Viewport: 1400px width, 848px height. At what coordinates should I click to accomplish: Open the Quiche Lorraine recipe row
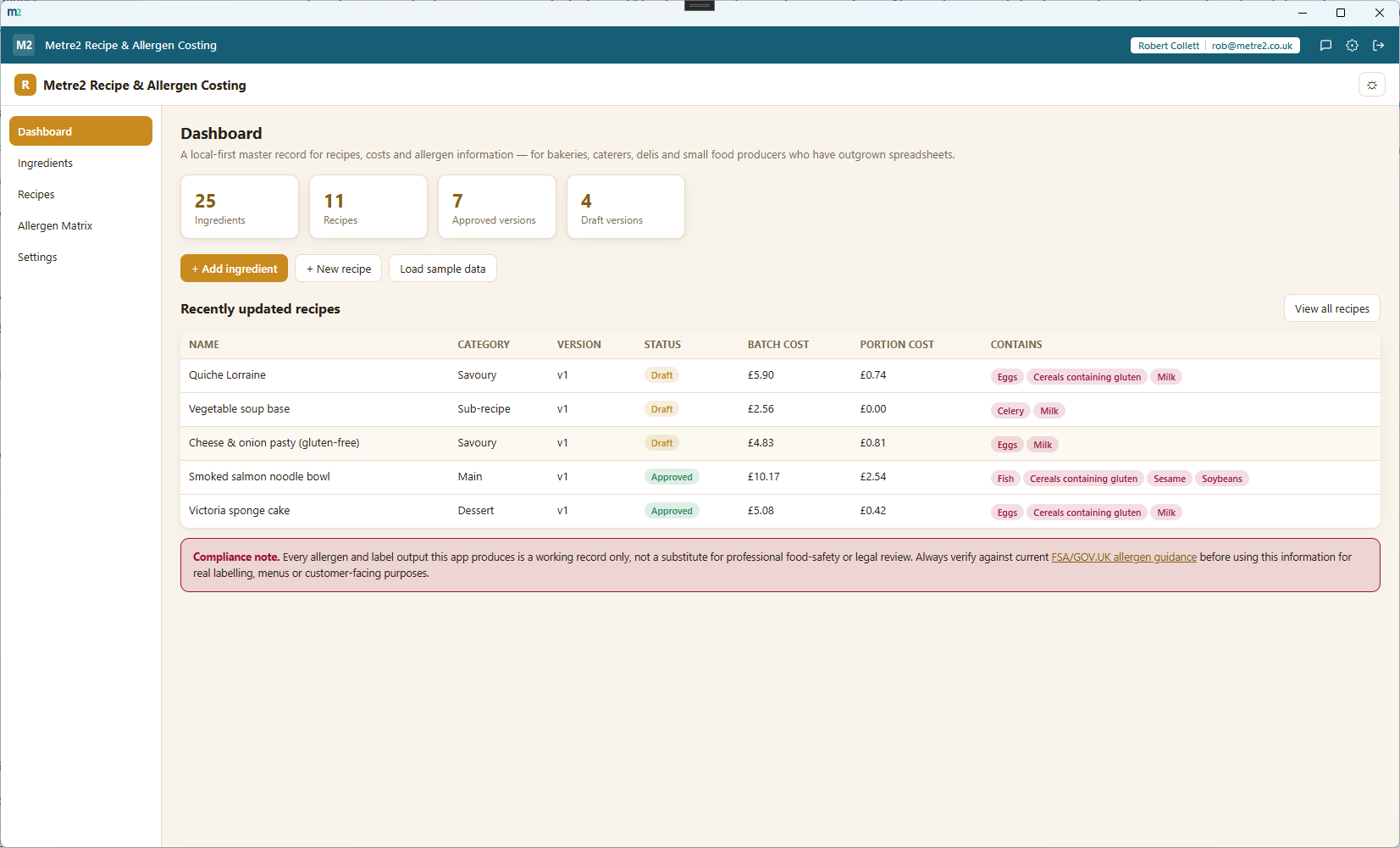click(780, 375)
